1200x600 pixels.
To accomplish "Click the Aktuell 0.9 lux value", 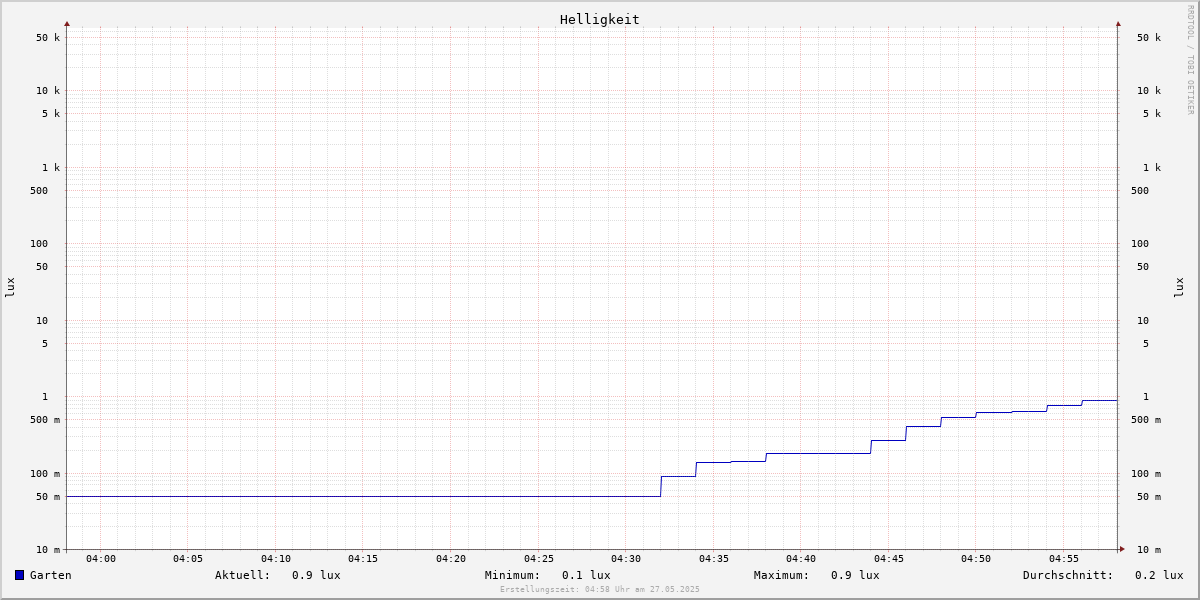I will (316, 575).
